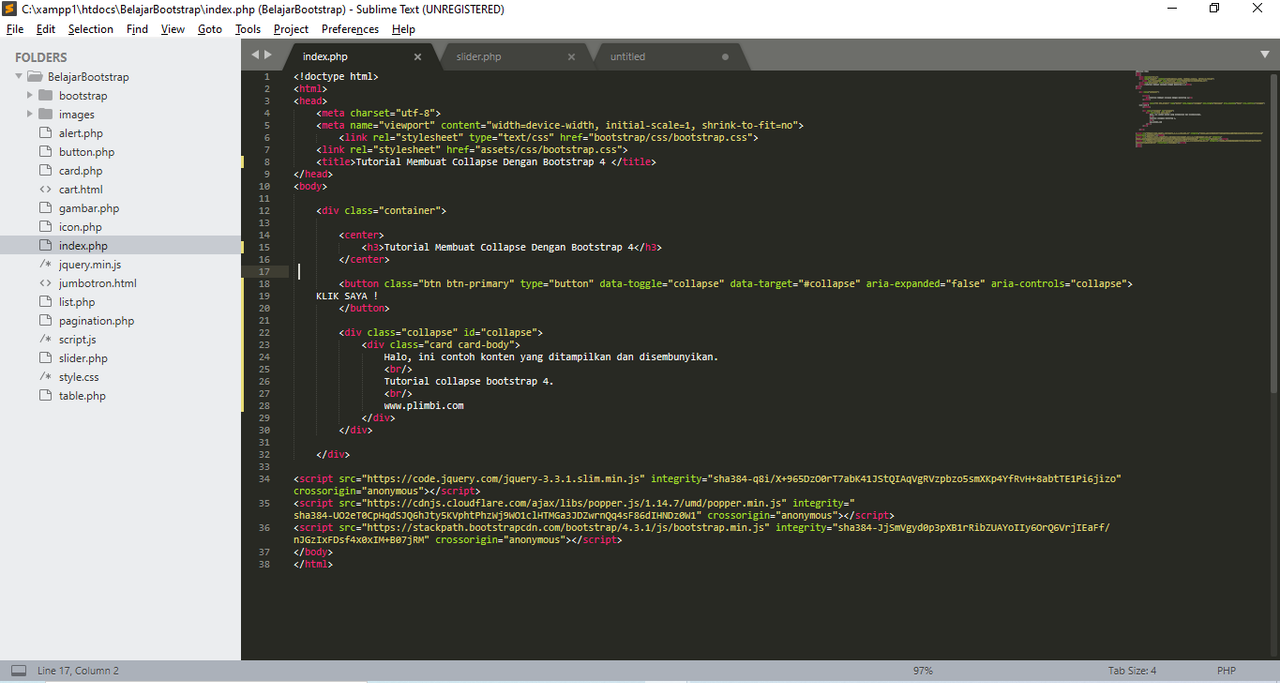Open the View menu
1280x683 pixels.
(173, 29)
